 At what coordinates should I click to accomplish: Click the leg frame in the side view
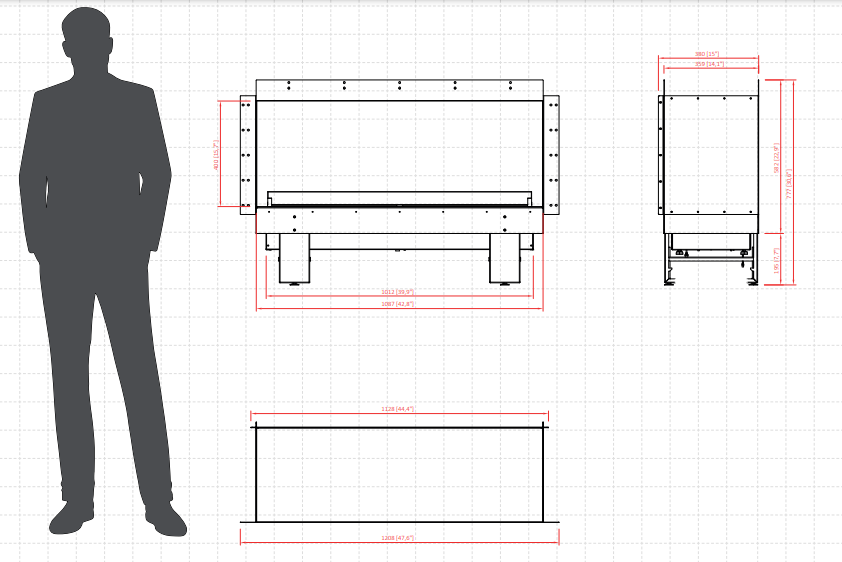coord(711,259)
